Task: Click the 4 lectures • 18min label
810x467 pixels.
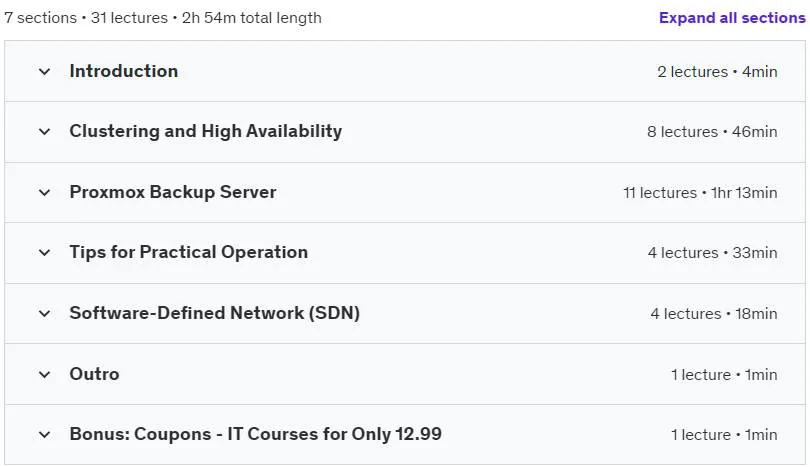Action: tap(714, 314)
